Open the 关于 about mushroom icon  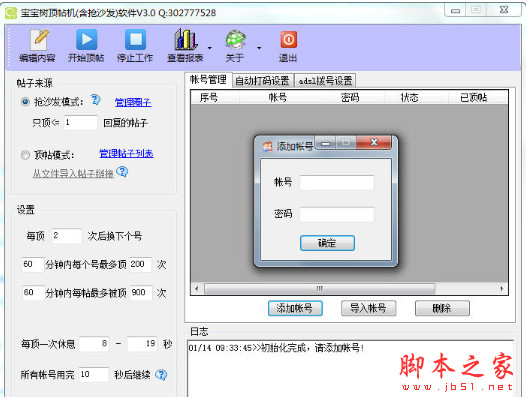click(235, 46)
